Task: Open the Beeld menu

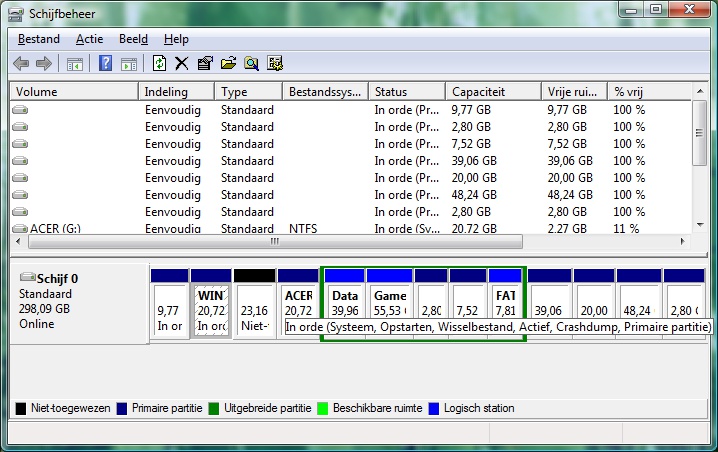Action: (133, 39)
